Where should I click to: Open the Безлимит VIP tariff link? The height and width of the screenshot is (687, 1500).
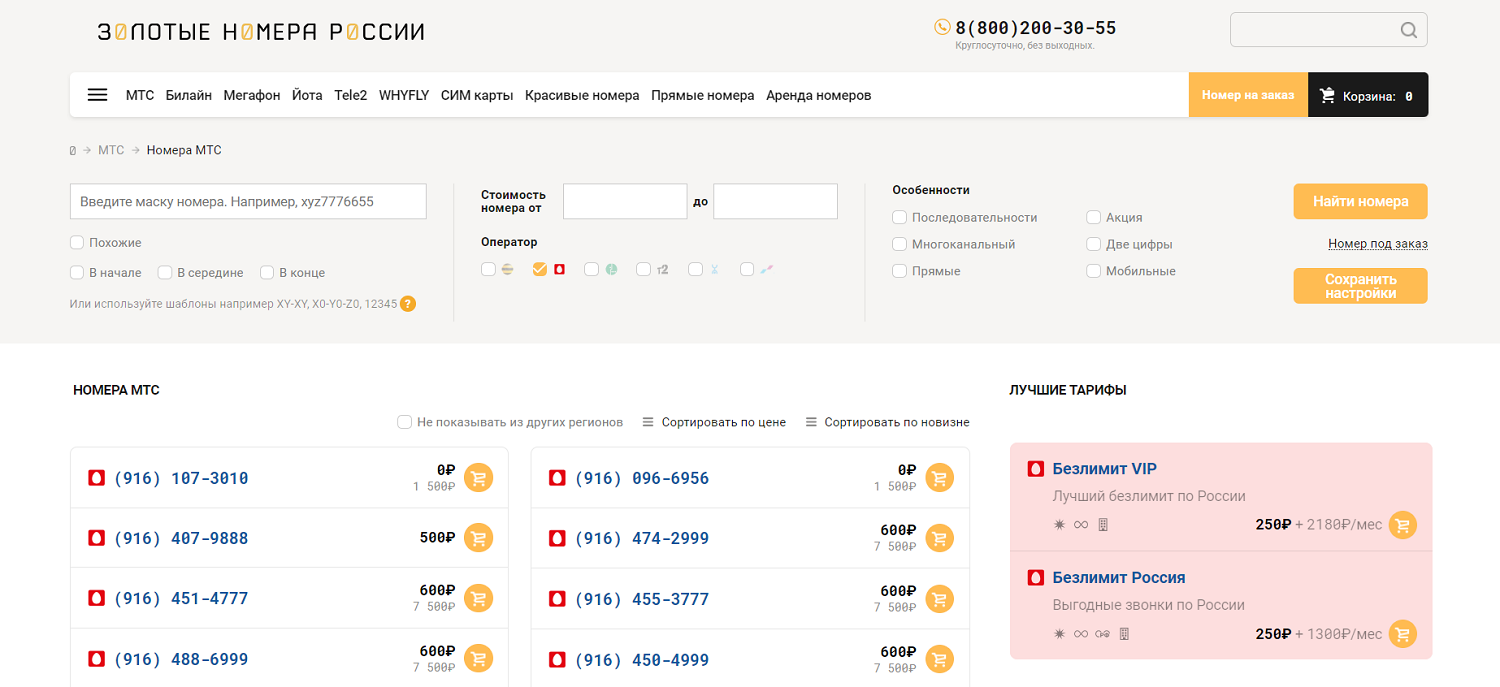coord(1105,469)
